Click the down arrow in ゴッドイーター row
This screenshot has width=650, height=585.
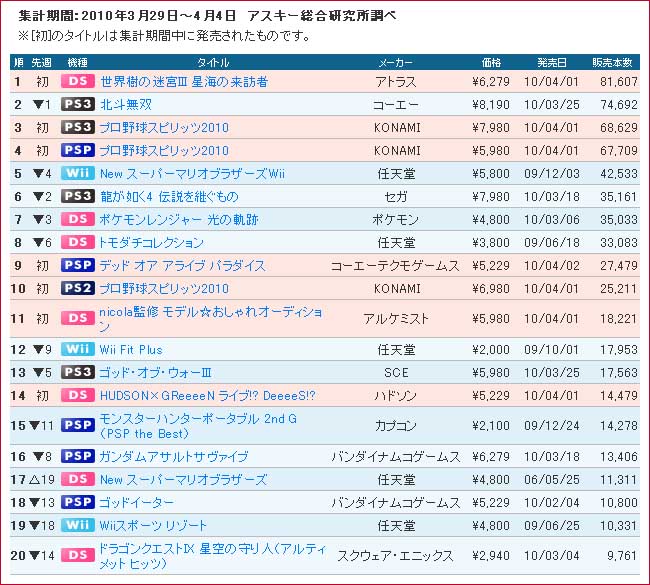click(35, 503)
